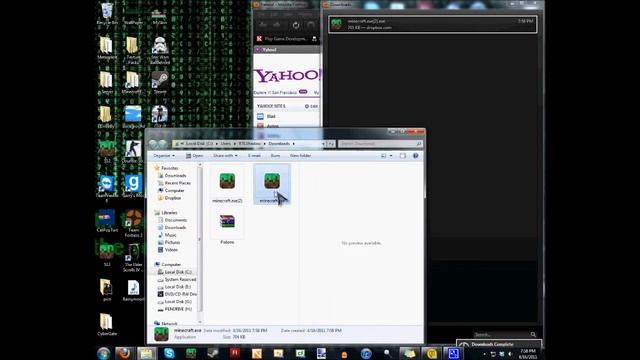Open the Elder Scrolls IV desktop shortcut
Image resolution: width=640 pixels, height=360 pixels.
133,258
